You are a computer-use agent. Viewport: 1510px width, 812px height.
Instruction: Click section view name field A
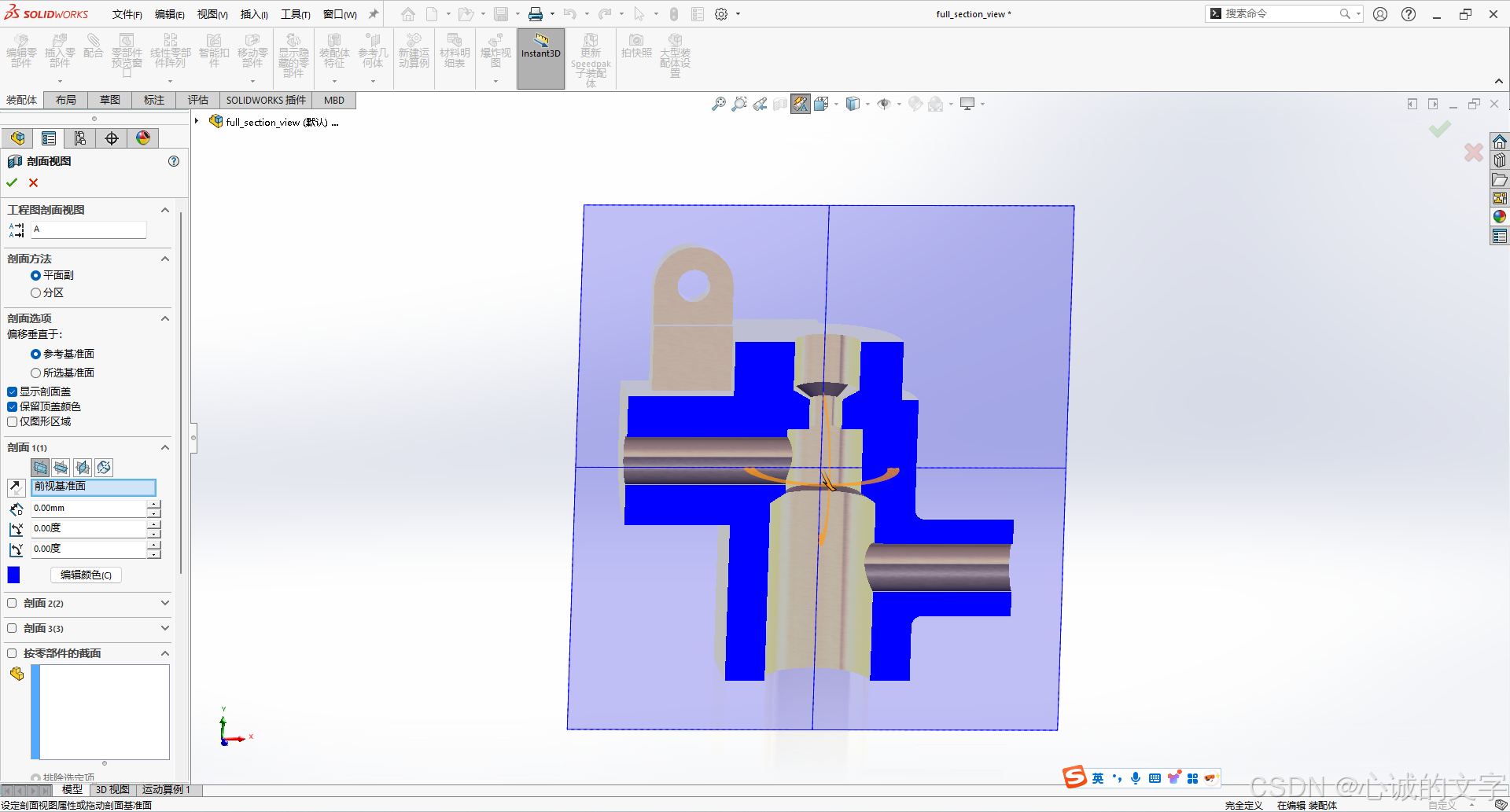click(x=89, y=230)
